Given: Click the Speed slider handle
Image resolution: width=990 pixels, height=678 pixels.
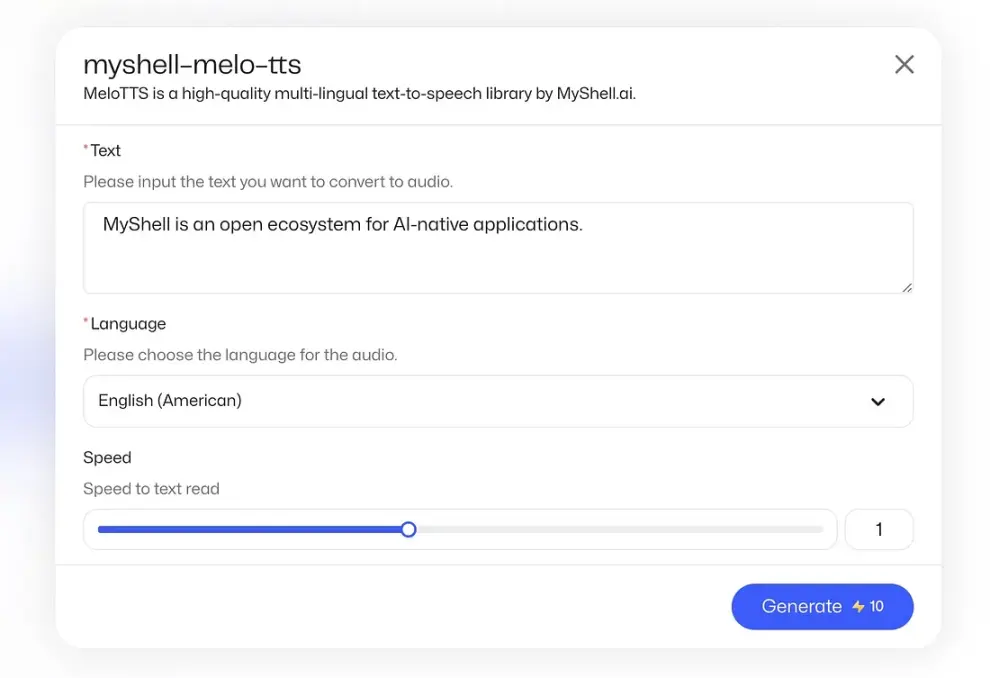Looking at the screenshot, I should [408, 529].
